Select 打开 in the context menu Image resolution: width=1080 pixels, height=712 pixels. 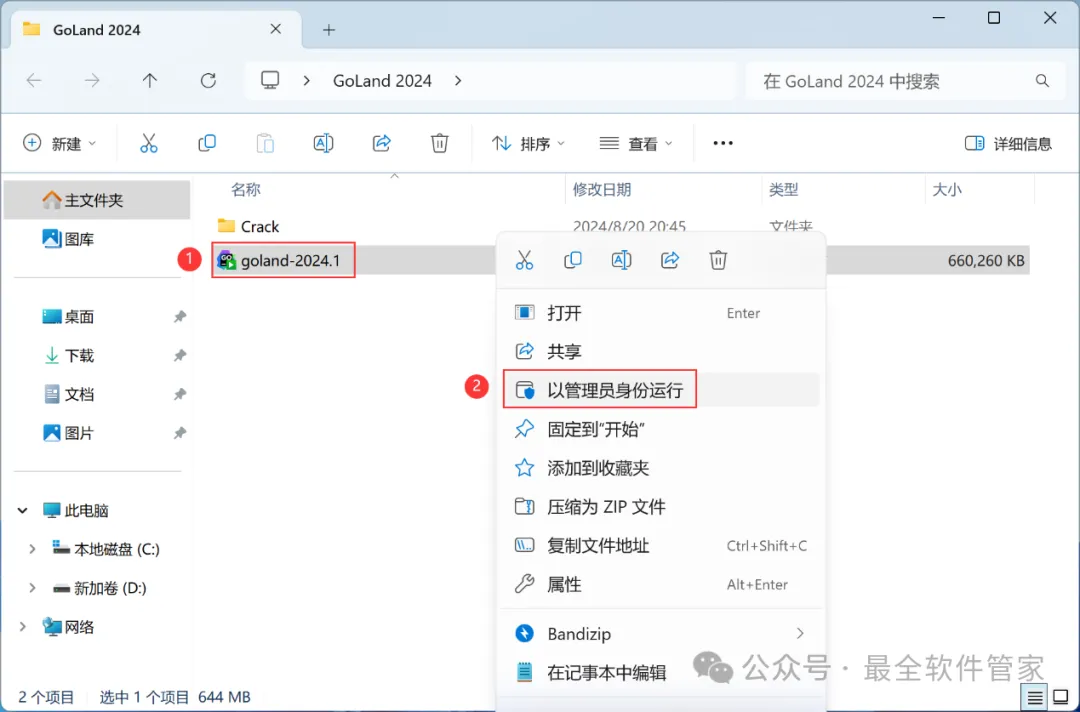tap(661, 313)
